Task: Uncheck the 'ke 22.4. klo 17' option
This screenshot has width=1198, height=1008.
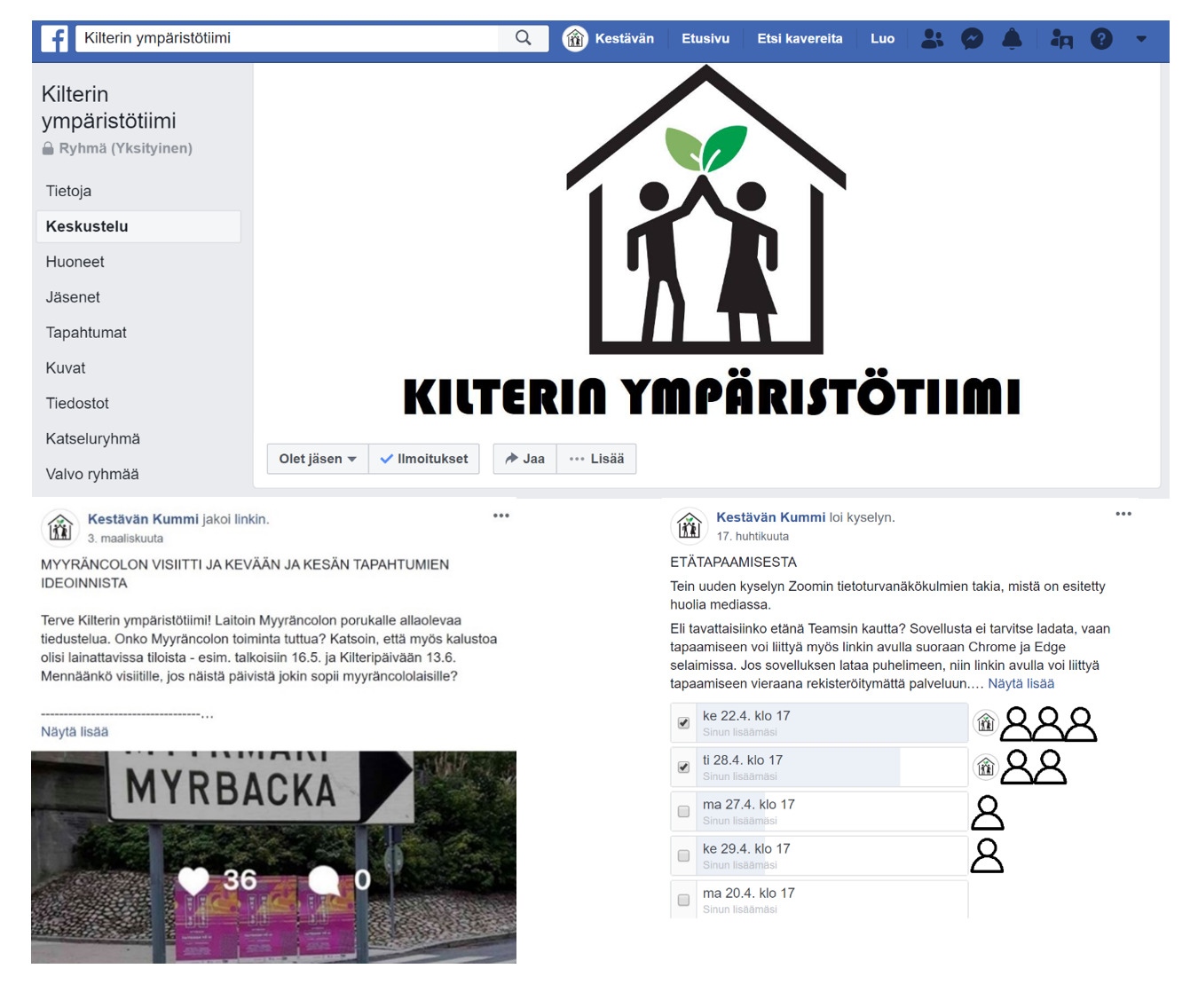Action: [683, 723]
